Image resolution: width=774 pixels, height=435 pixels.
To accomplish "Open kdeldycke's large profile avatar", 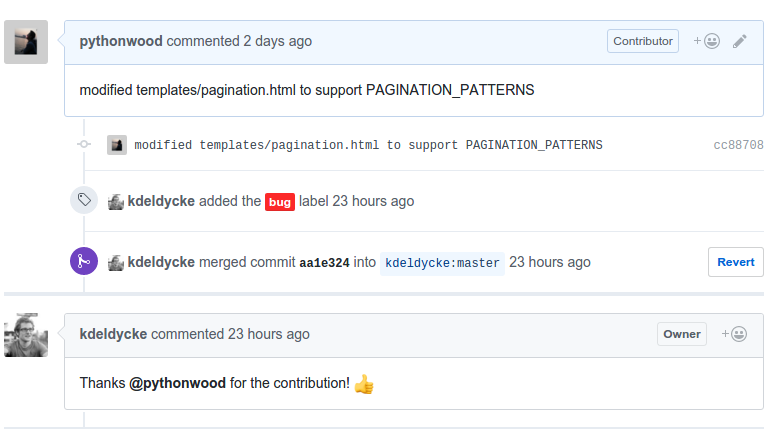I will click(26, 335).
